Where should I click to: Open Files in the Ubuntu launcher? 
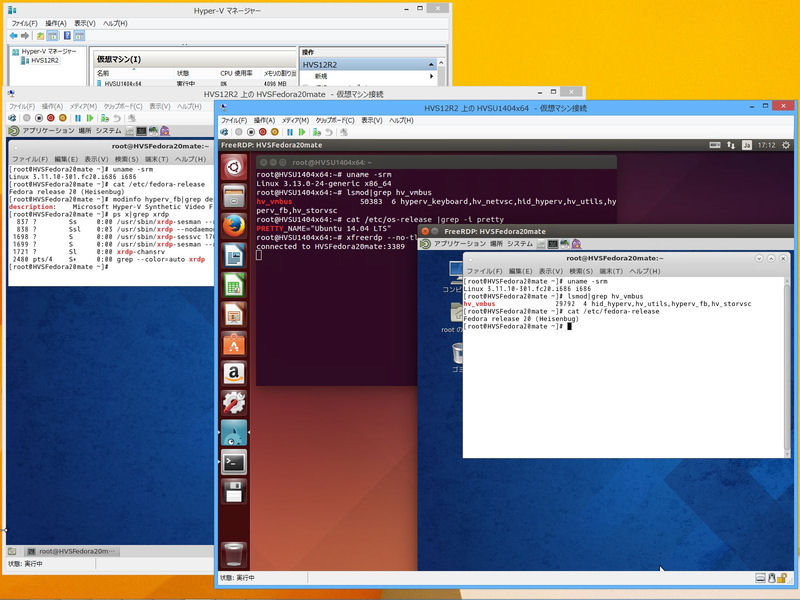(x=234, y=196)
